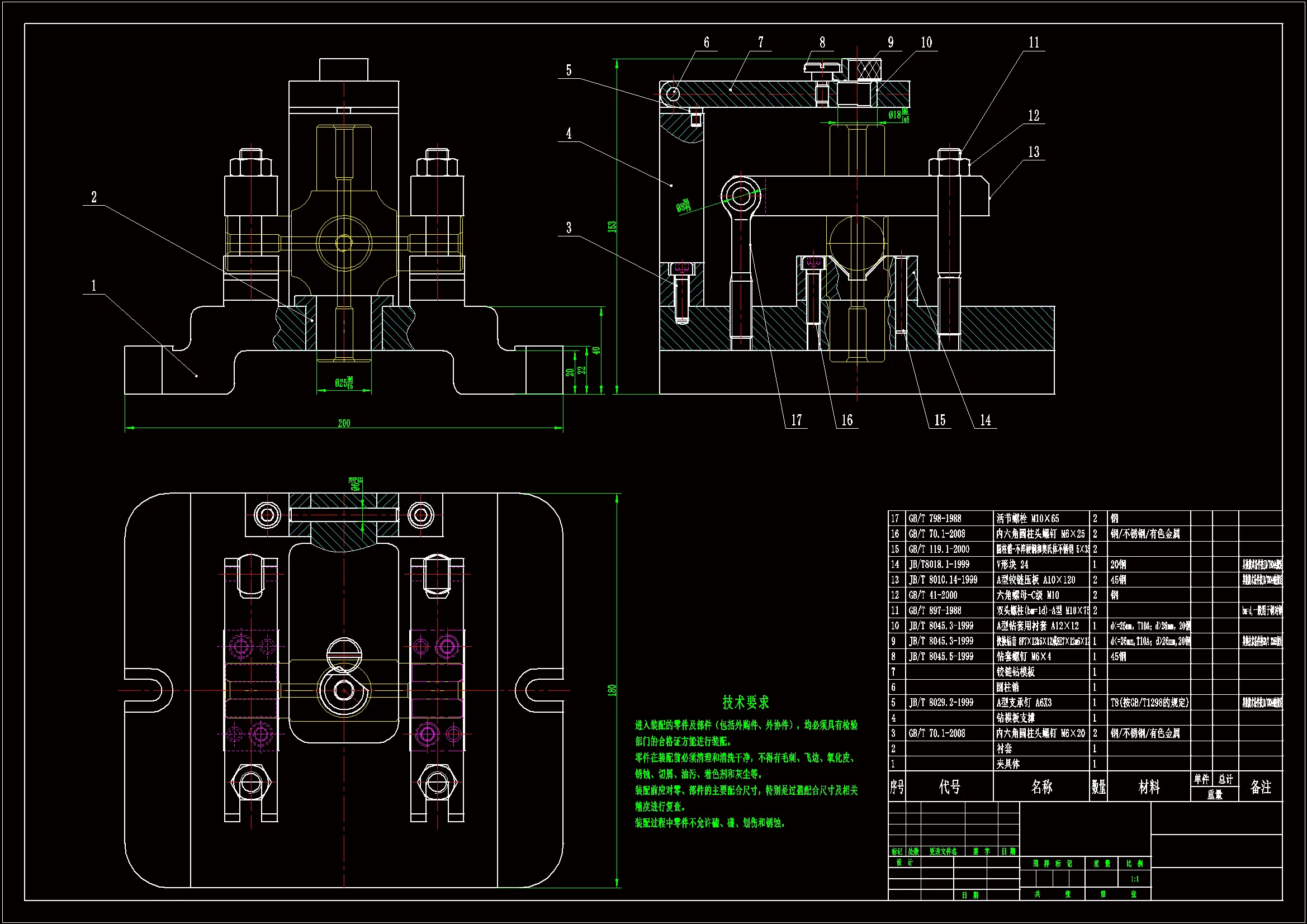
Task: Select the 40 height dimension text
Action: 596,350
